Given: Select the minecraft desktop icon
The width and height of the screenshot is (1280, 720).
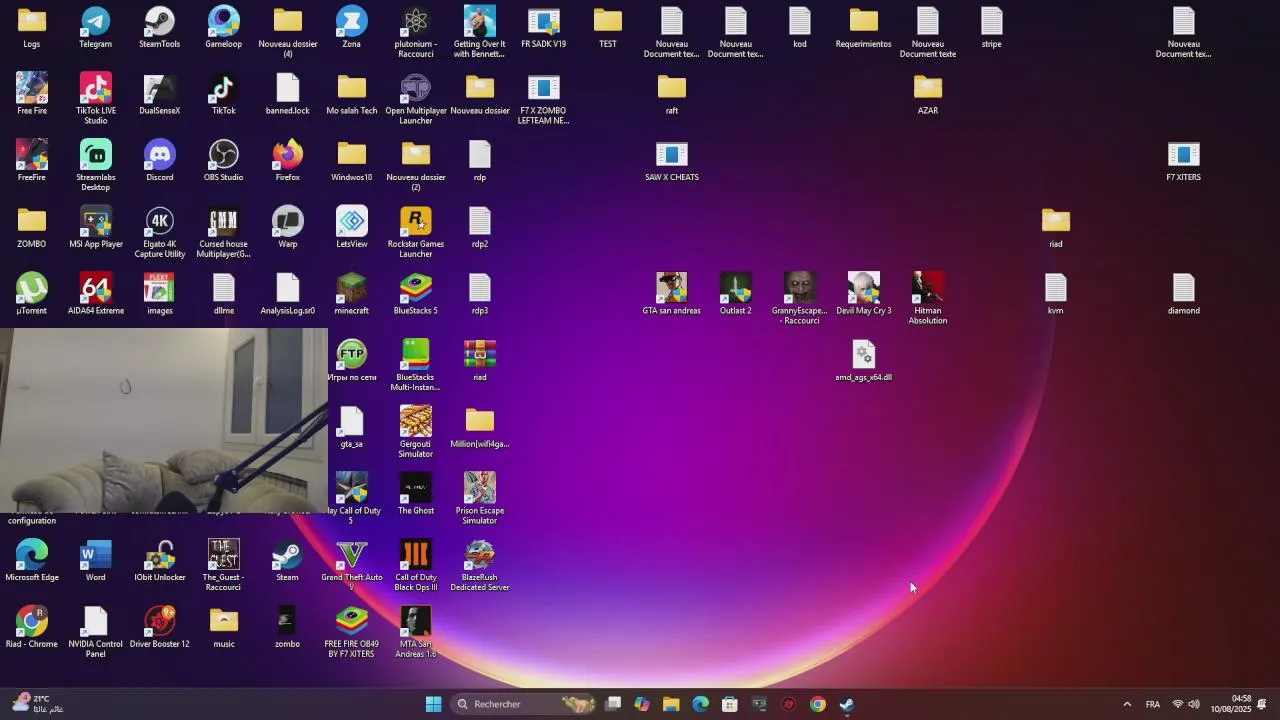Looking at the screenshot, I should tap(352, 294).
